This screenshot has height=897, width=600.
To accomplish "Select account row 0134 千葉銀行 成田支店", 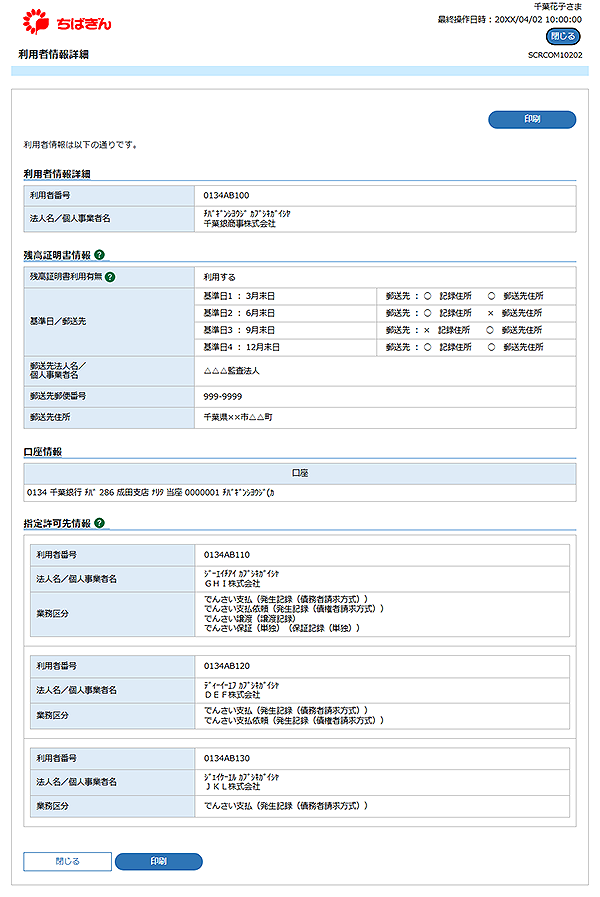I will point(300,493).
